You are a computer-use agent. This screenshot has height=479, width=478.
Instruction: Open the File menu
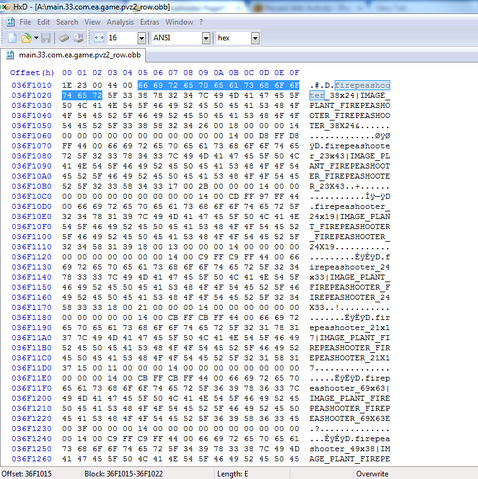click(25, 22)
